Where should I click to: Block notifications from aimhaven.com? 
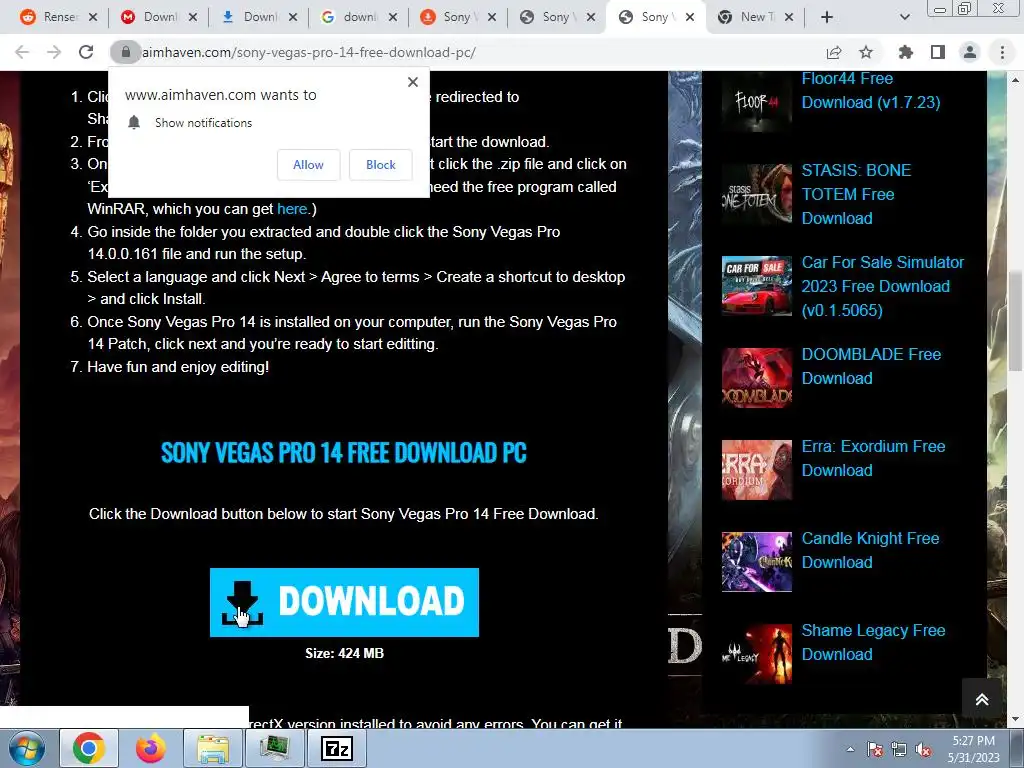381,165
